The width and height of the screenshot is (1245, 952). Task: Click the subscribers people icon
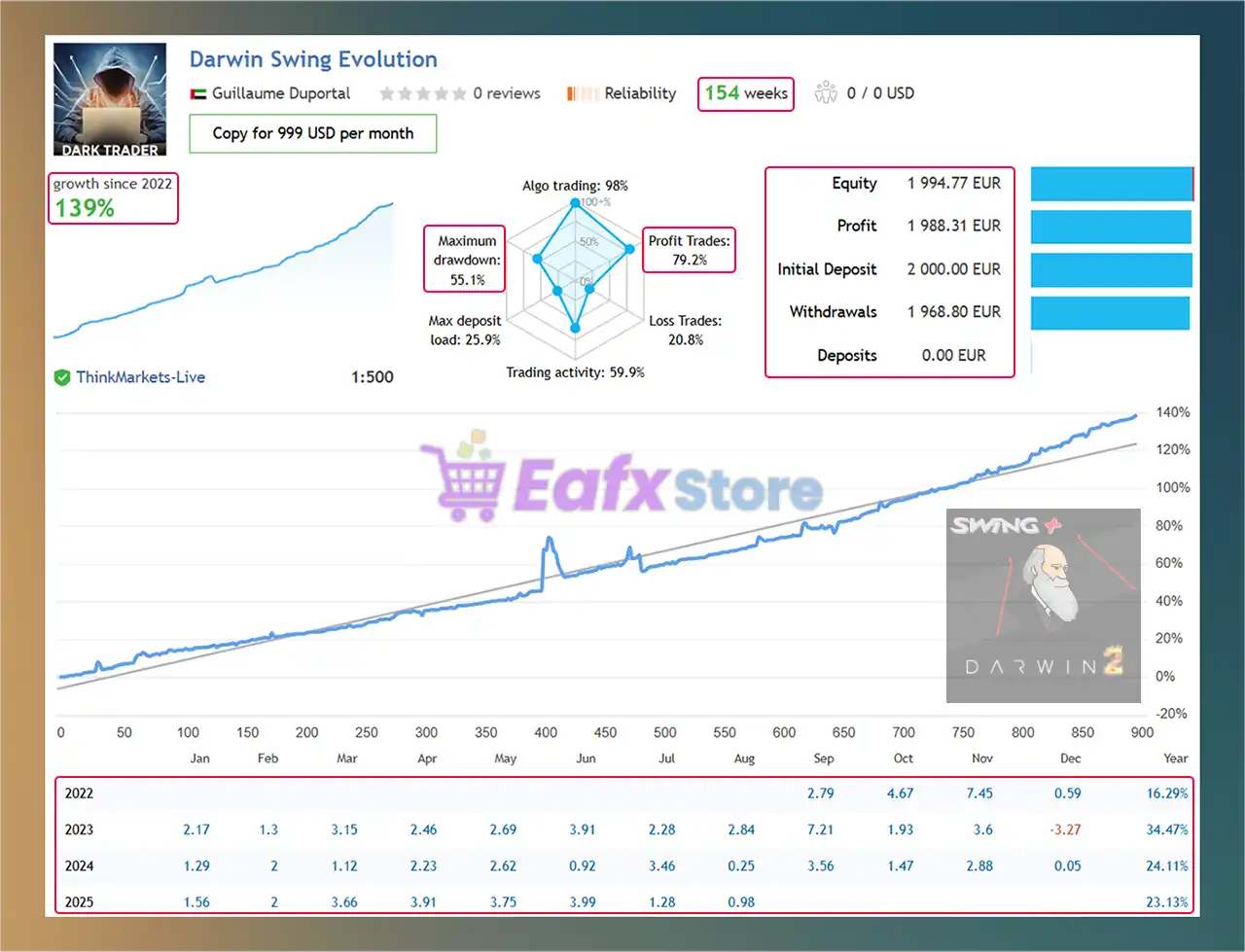coord(826,92)
